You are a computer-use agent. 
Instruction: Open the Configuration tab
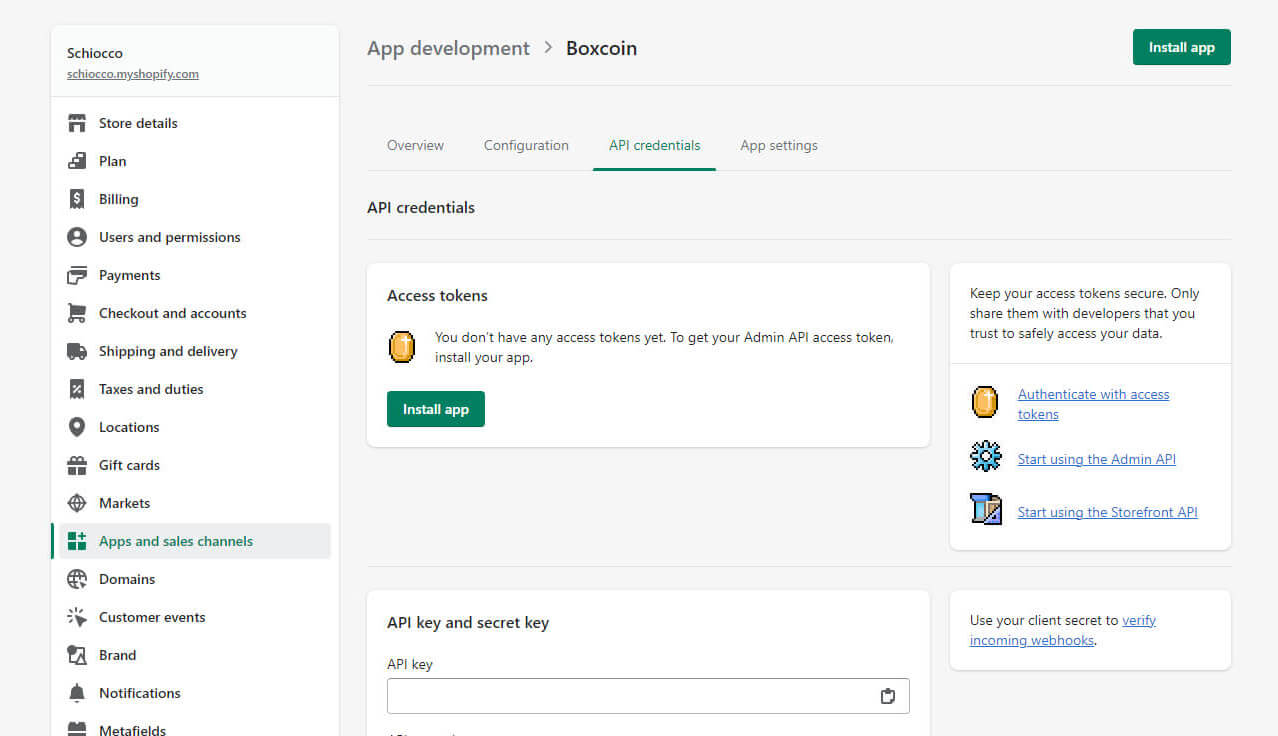click(x=526, y=145)
